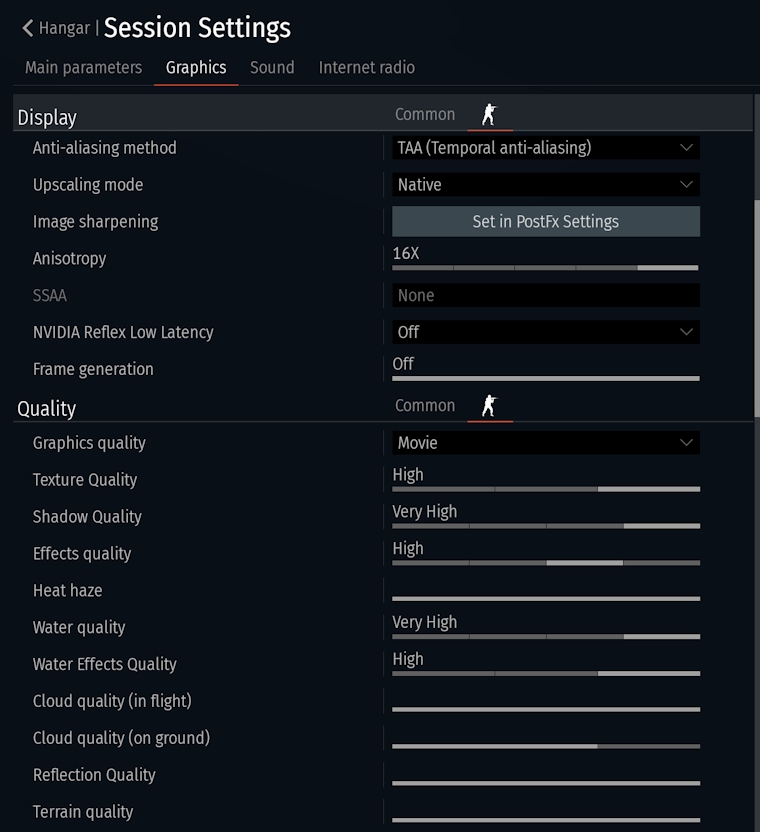Image resolution: width=760 pixels, height=832 pixels.
Task: Click the Session Settings title
Action: click(x=197, y=28)
